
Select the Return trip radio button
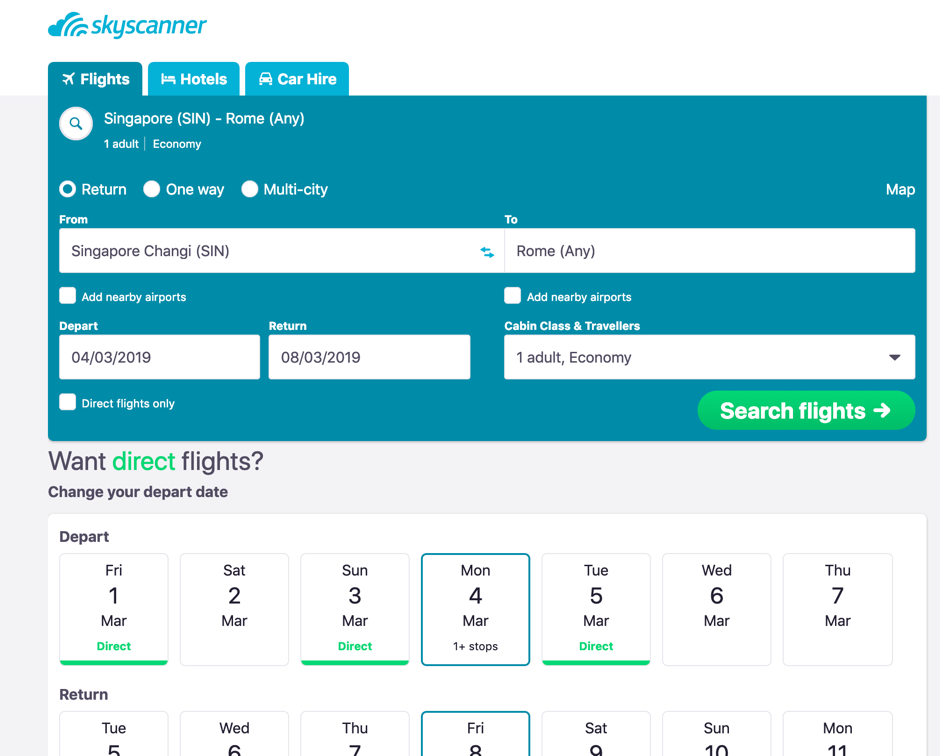(x=68, y=189)
